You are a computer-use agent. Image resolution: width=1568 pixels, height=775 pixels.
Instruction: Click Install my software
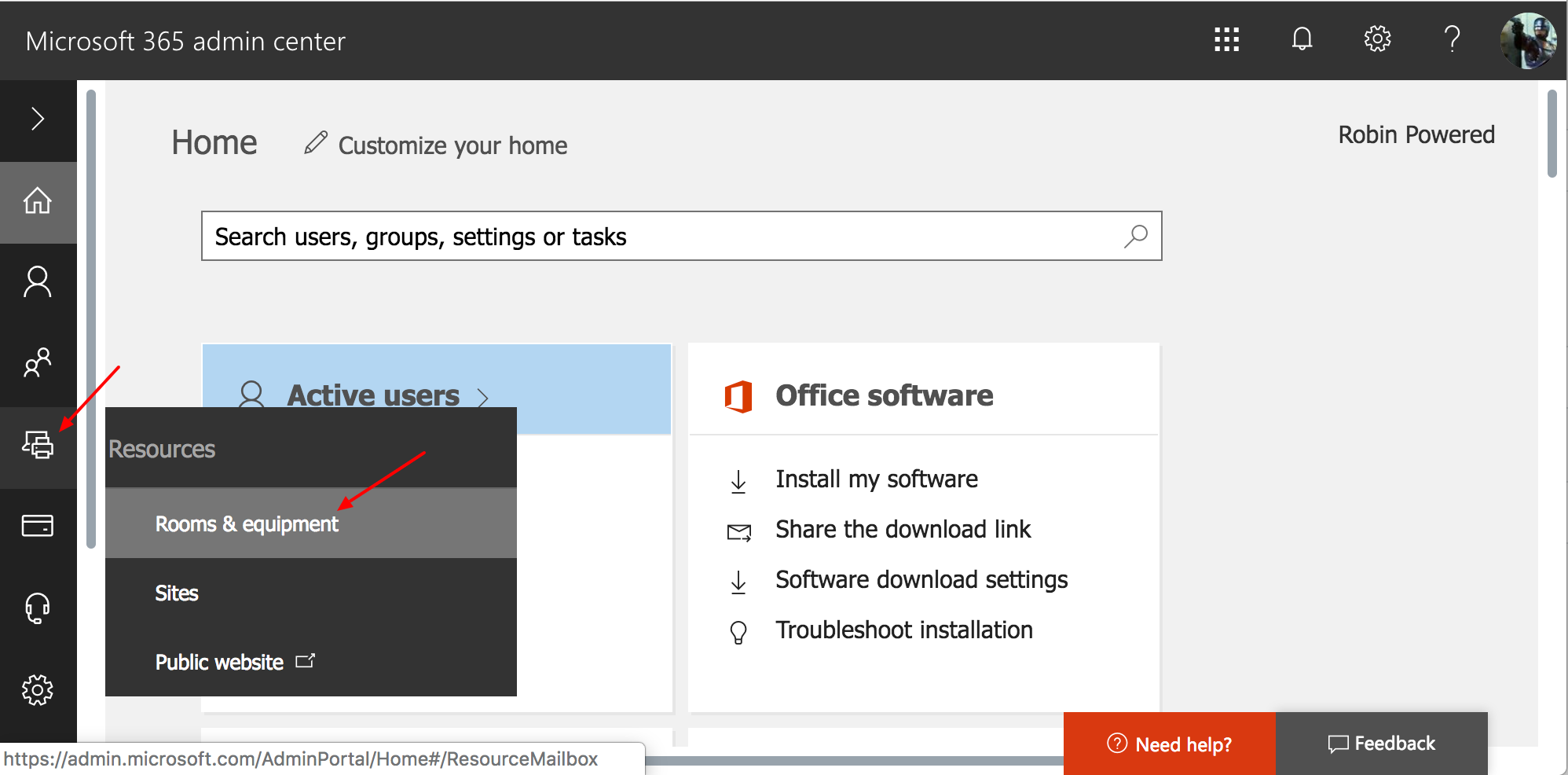[877, 479]
